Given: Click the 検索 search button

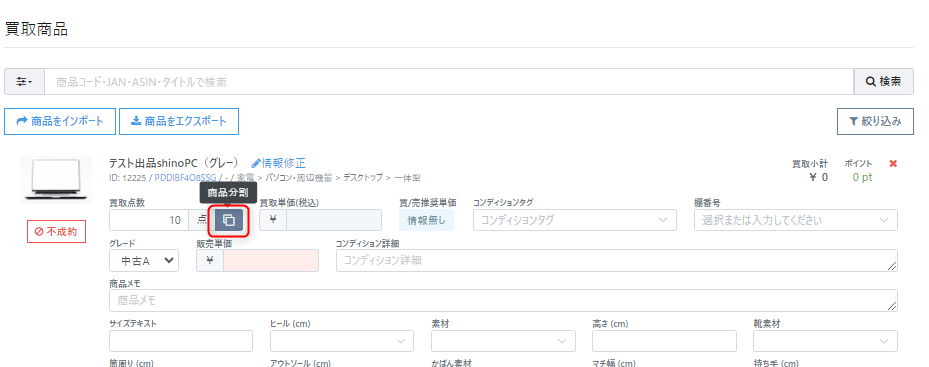Looking at the screenshot, I should 883,82.
